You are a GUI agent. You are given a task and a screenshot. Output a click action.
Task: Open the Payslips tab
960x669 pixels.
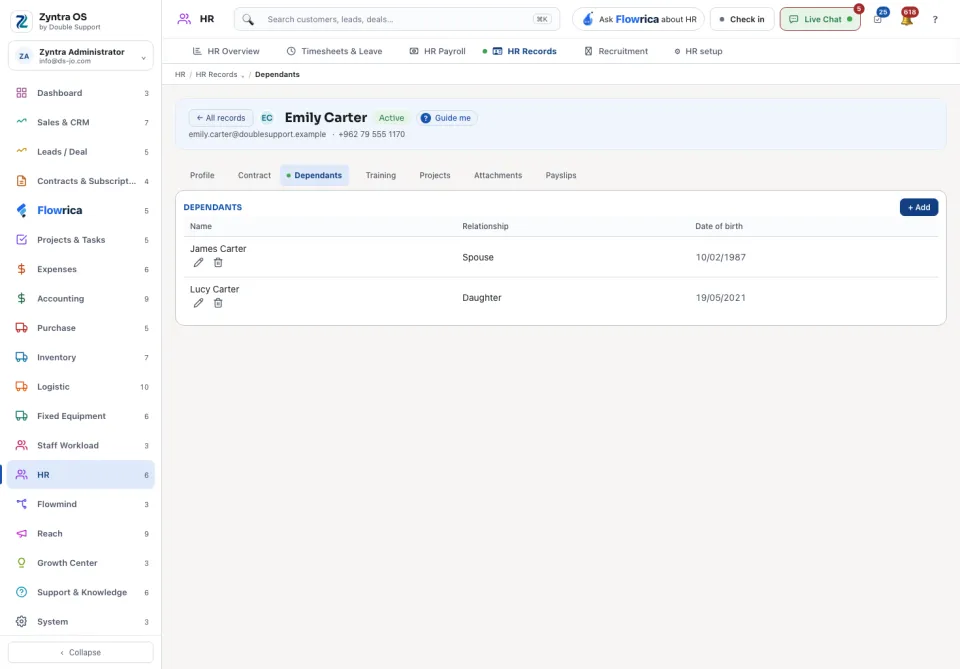pos(560,175)
